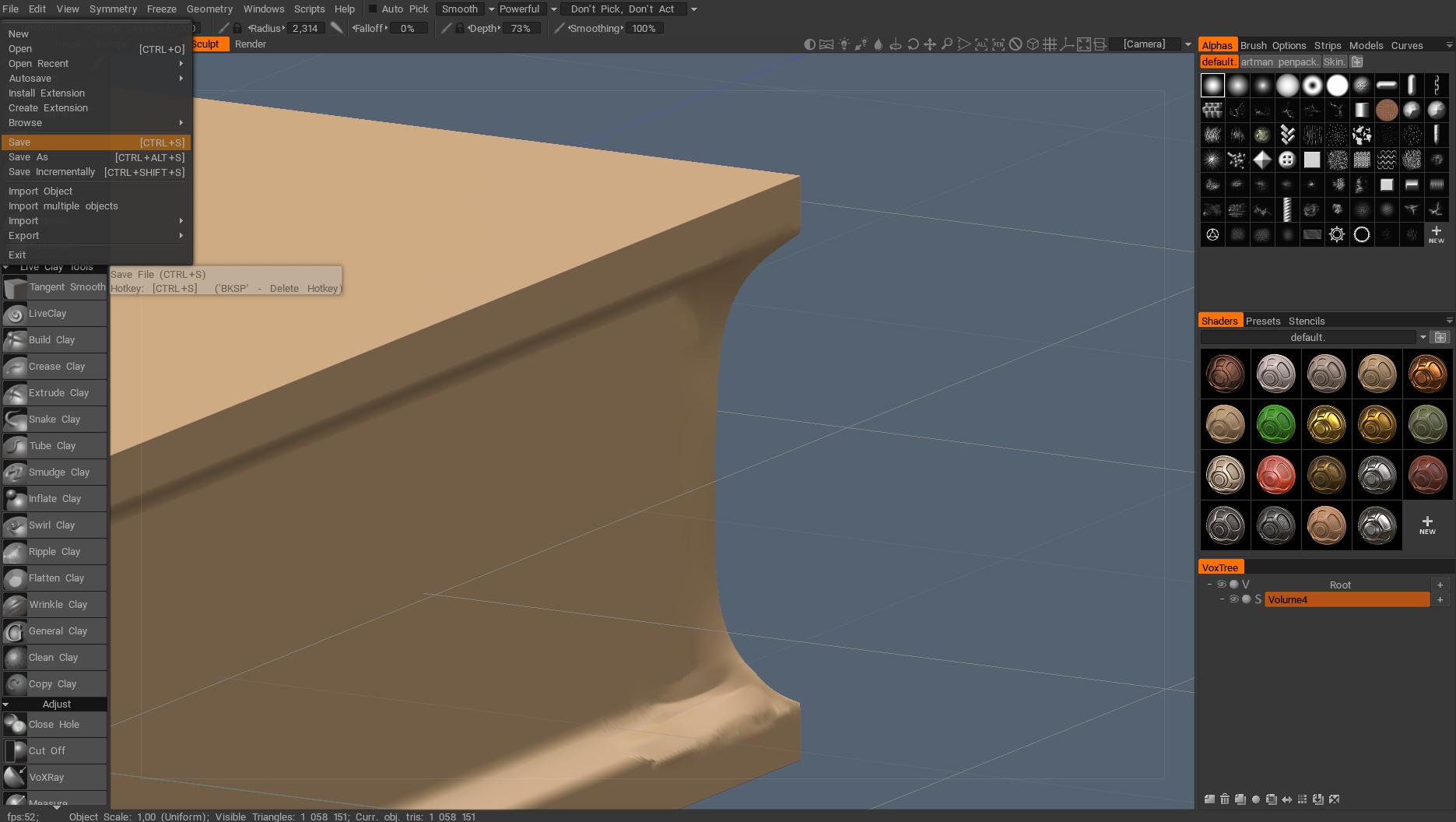
Task: Select the red shader swatch
Action: tap(1276, 475)
